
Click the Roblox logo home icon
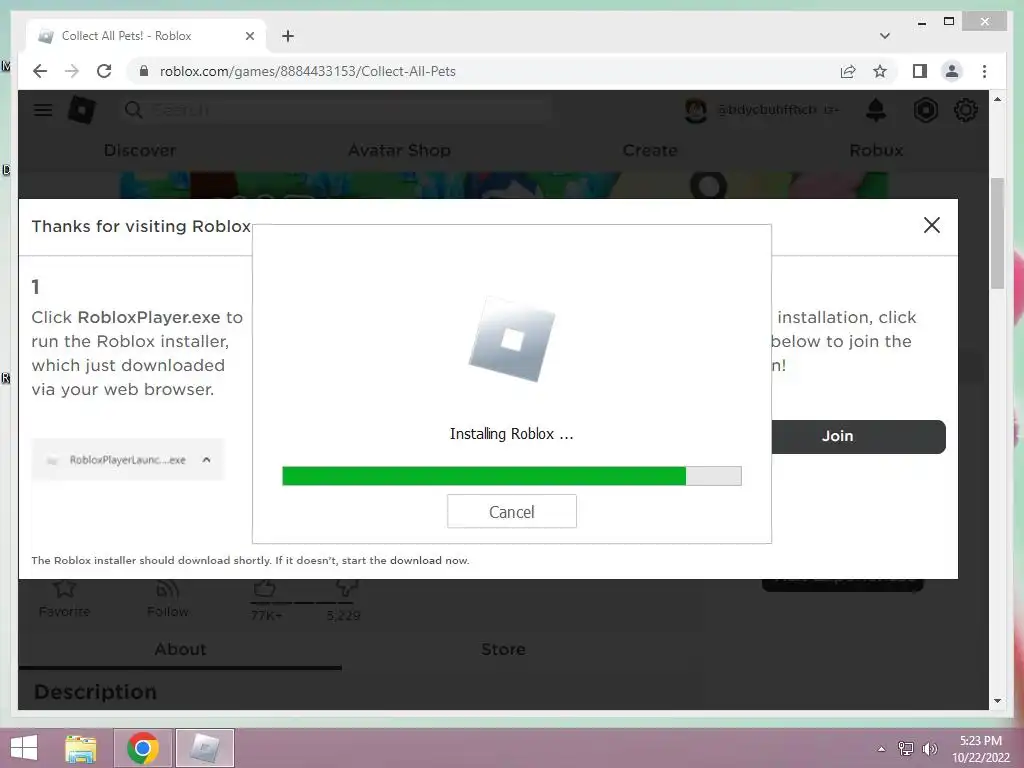tap(82, 109)
